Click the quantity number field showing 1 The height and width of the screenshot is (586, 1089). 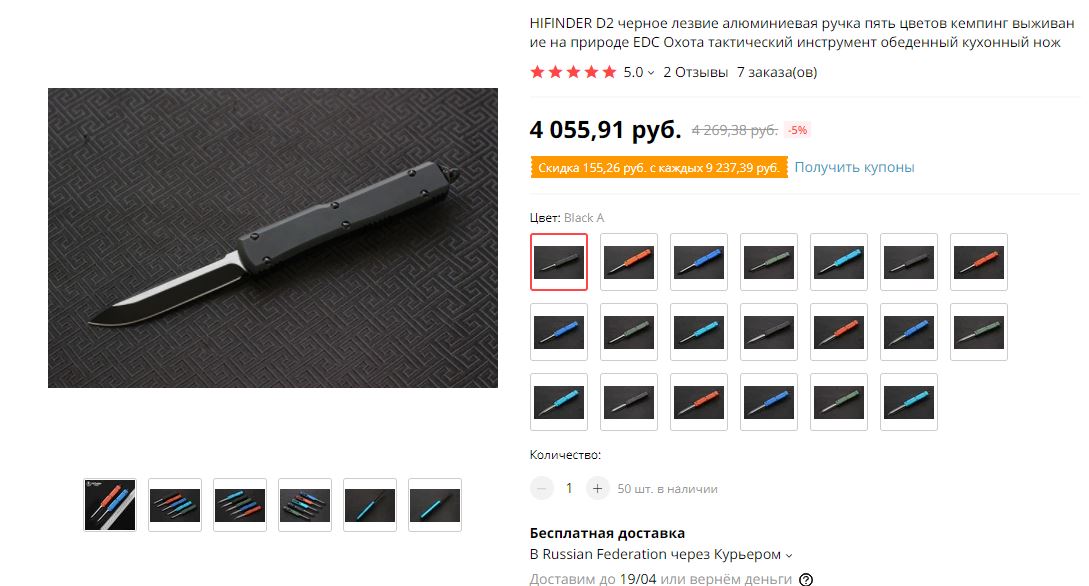569,489
